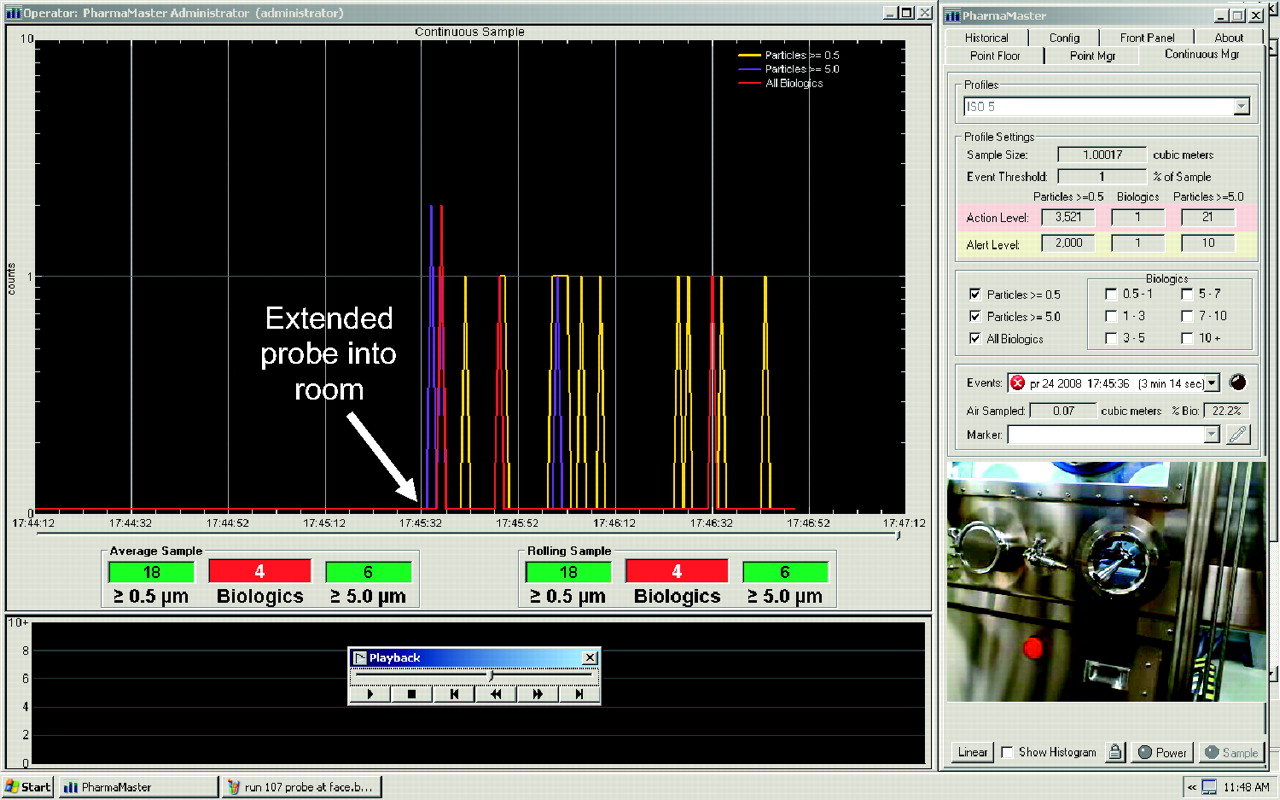Click the pencil marker edit icon
1280x800 pixels.
1238,434
